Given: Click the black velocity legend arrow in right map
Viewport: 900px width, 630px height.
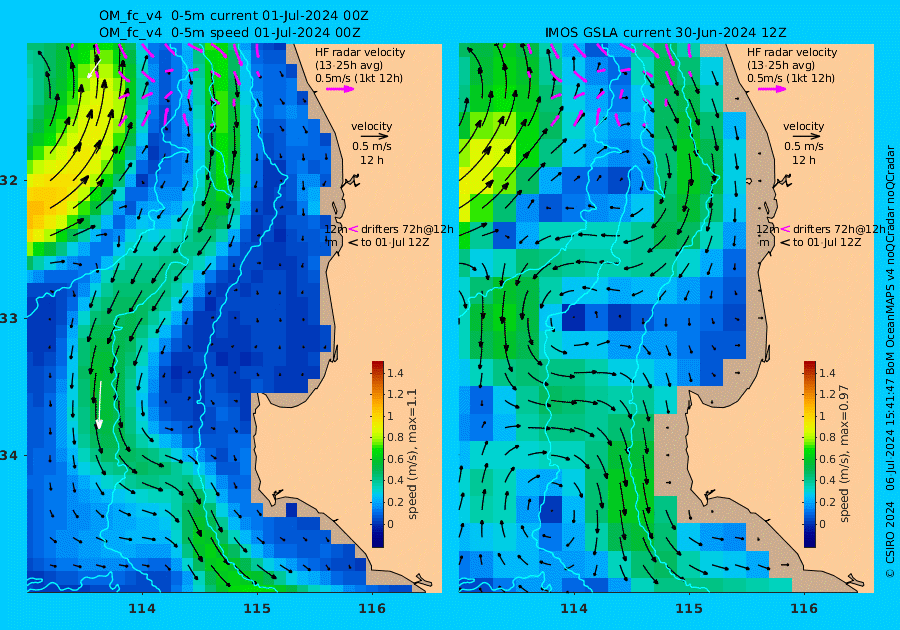Looking at the screenshot, I should (804, 137).
